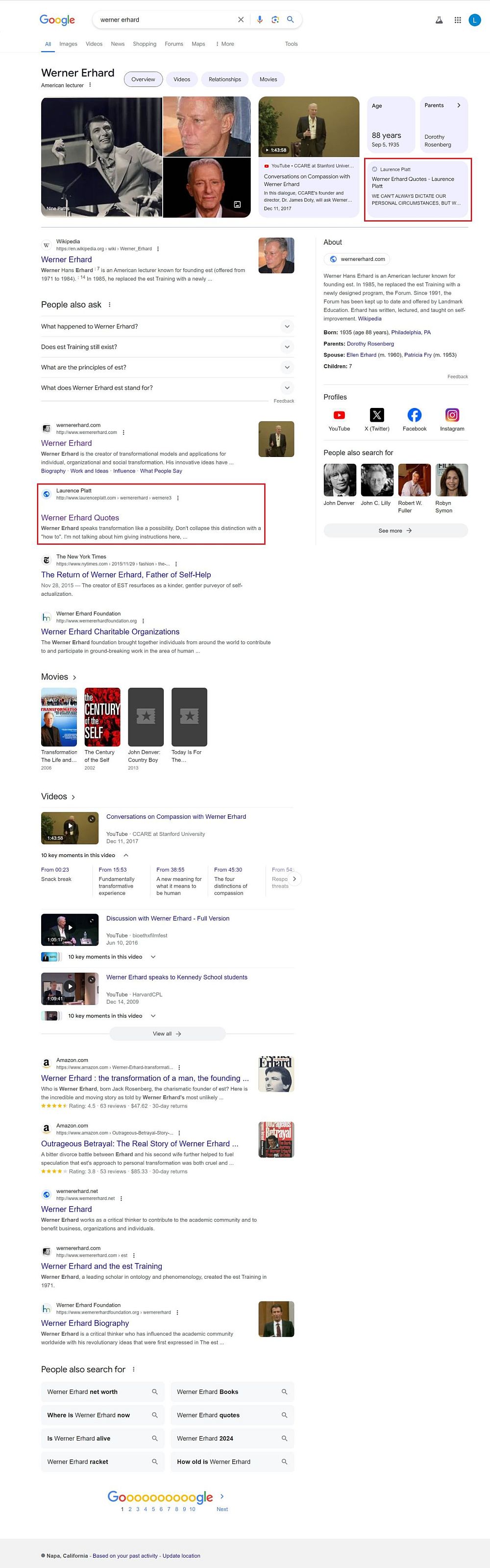Click the See more button
Viewport: 490px width, 1568px height.
point(395,531)
